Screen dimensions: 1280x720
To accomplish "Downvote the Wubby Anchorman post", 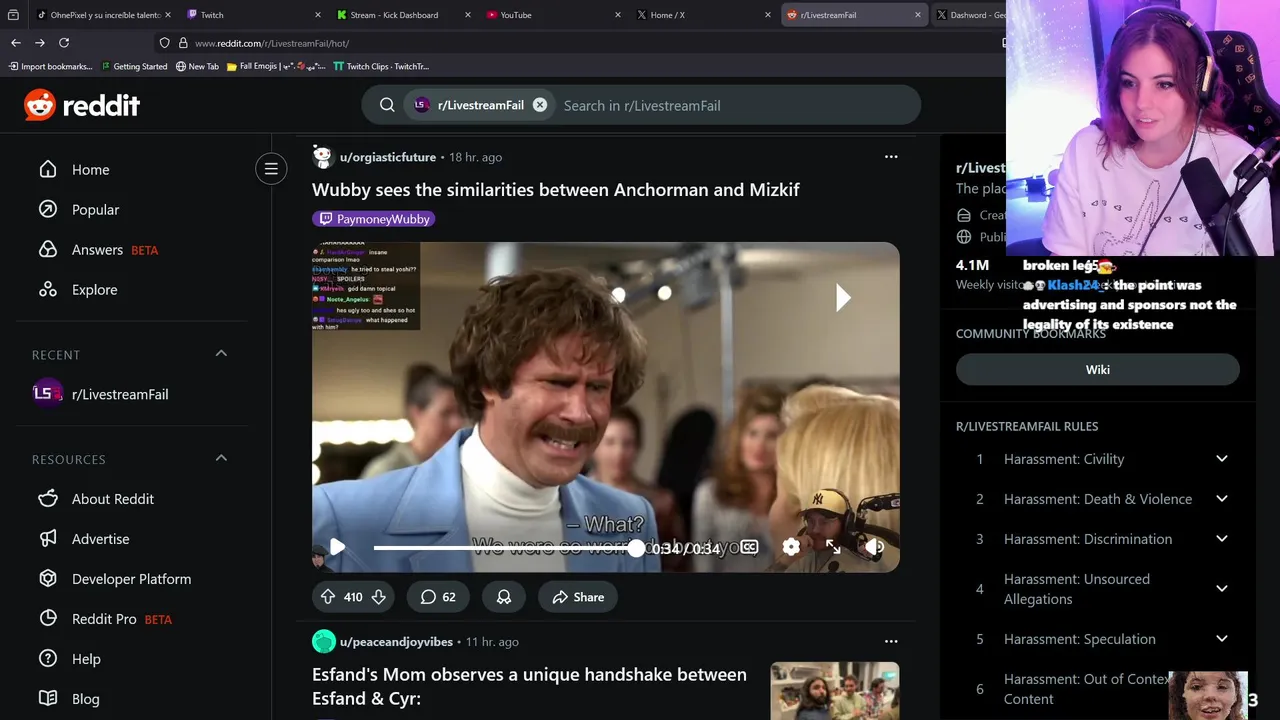I will pyautogui.click(x=378, y=597).
